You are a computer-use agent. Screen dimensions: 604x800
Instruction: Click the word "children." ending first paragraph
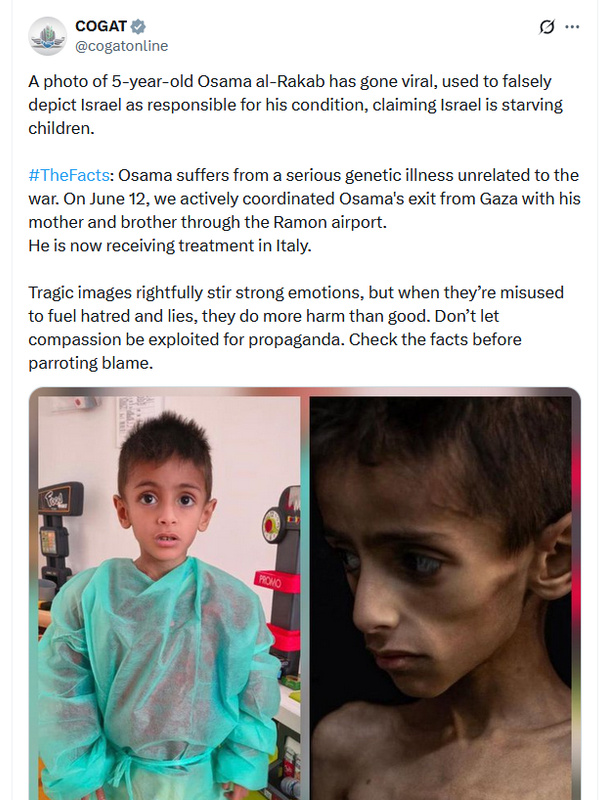[61, 128]
